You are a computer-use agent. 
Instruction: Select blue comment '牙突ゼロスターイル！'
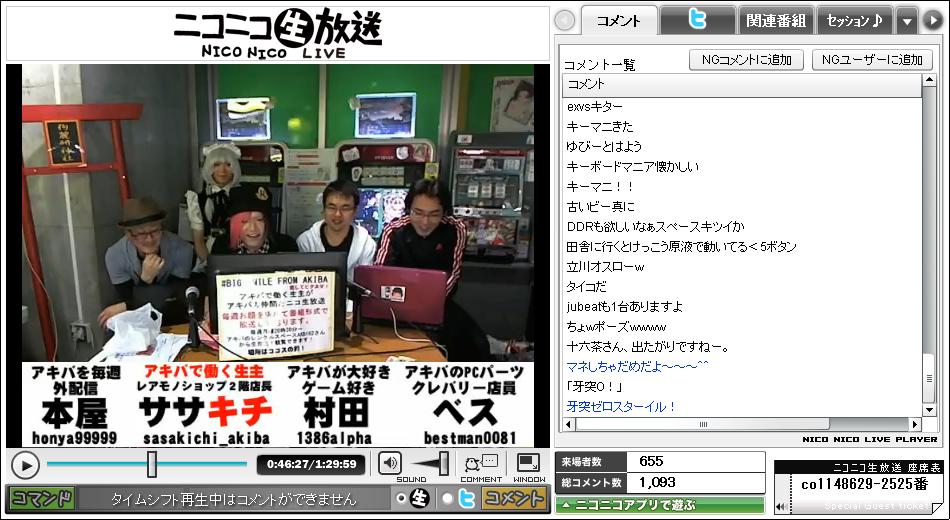(x=621, y=407)
